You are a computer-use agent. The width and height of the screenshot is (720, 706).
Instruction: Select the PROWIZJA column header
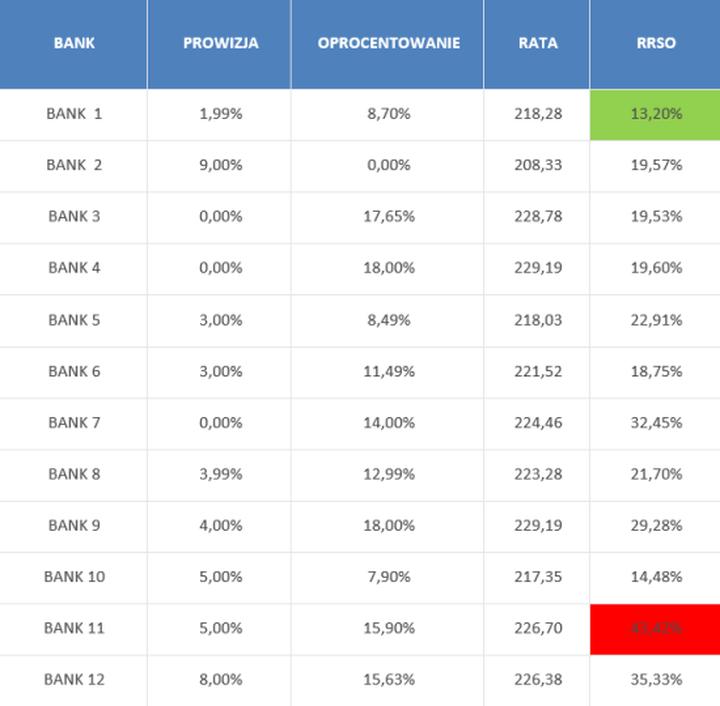(220, 43)
